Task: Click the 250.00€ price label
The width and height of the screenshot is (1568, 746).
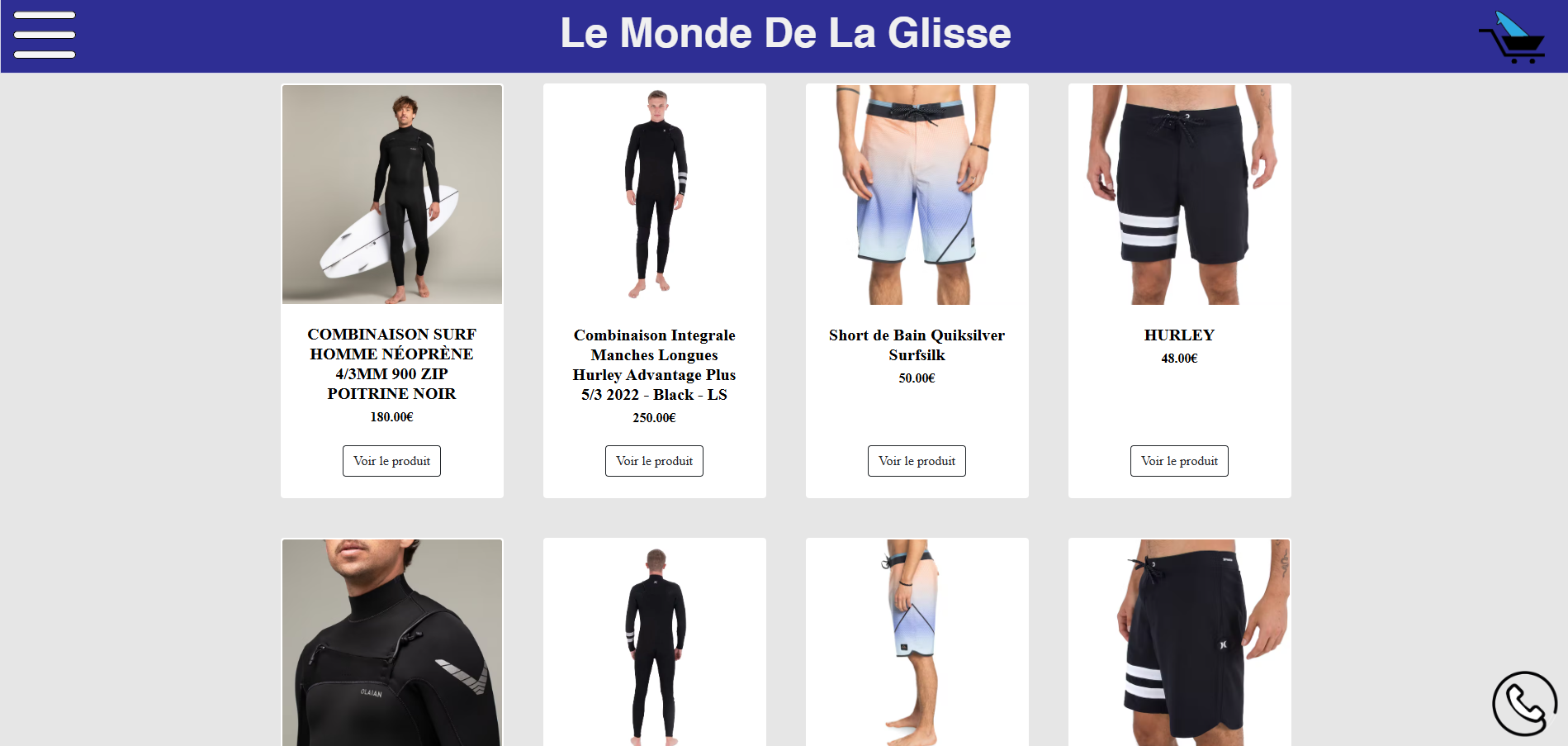Action: point(654,418)
